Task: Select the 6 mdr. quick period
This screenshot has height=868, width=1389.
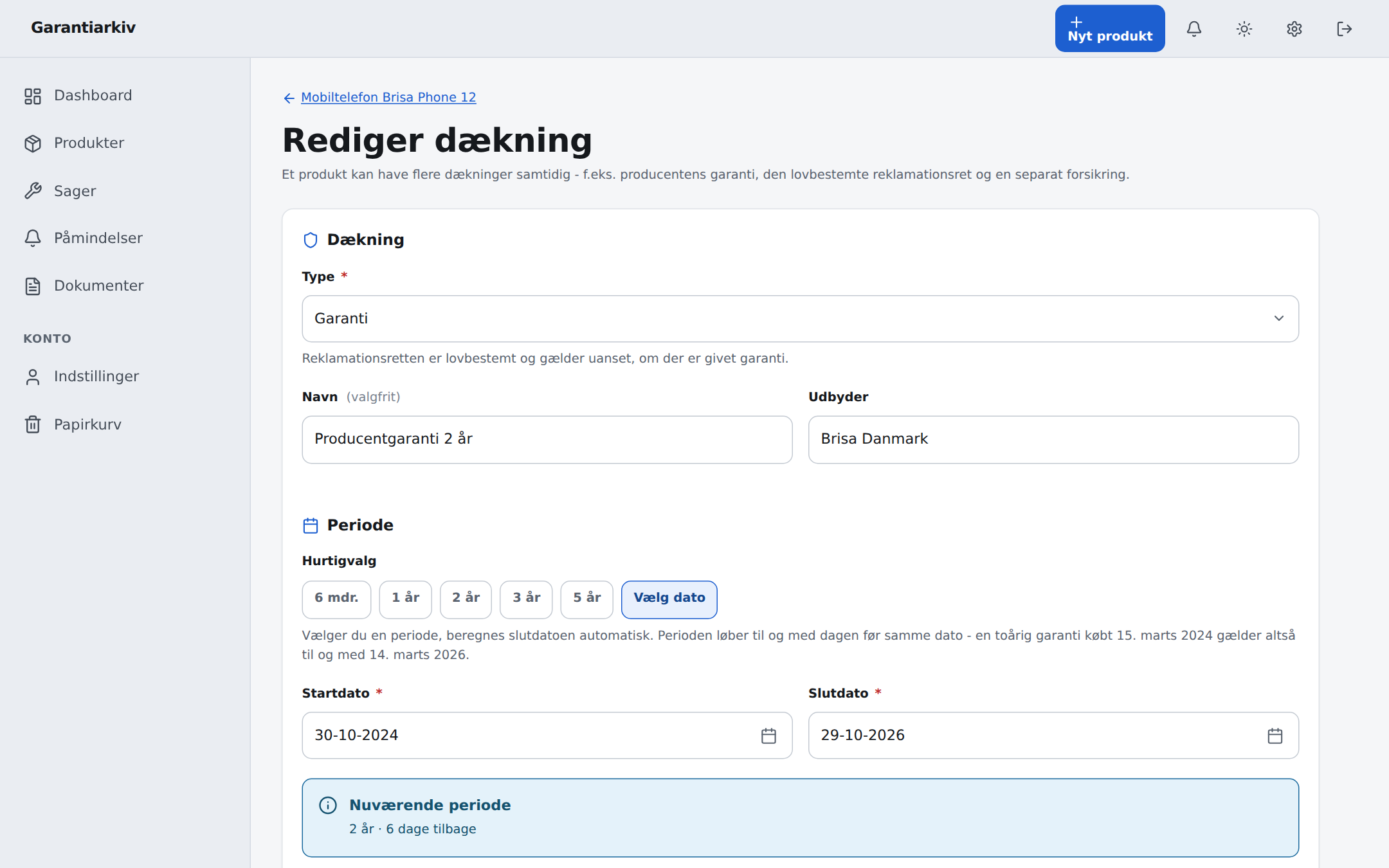Action: click(x=336, y=599)
